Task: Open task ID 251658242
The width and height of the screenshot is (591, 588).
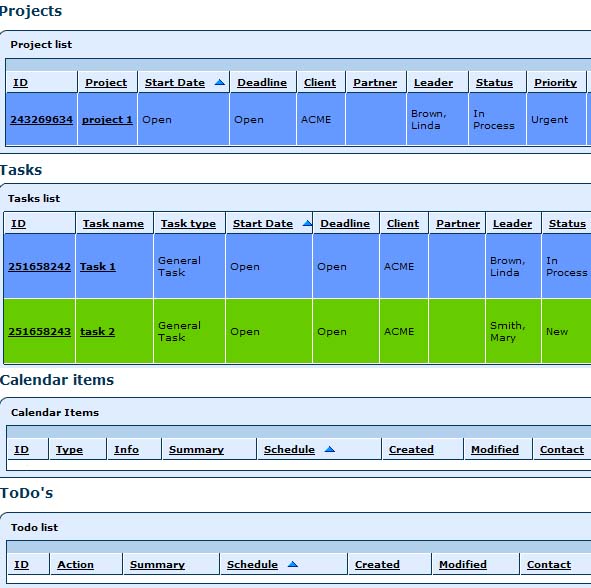Action: (x=40, y=266)
